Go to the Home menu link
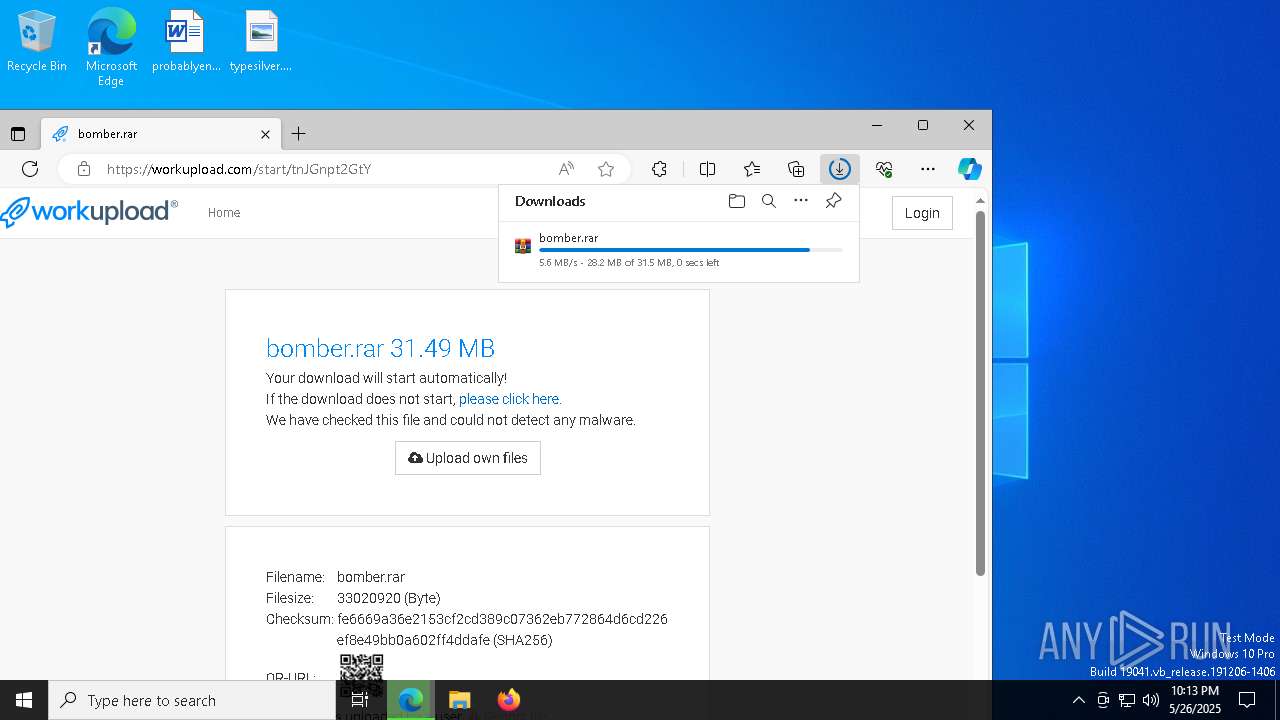This screenshot has height=720, width=1280. click(224, 213)
